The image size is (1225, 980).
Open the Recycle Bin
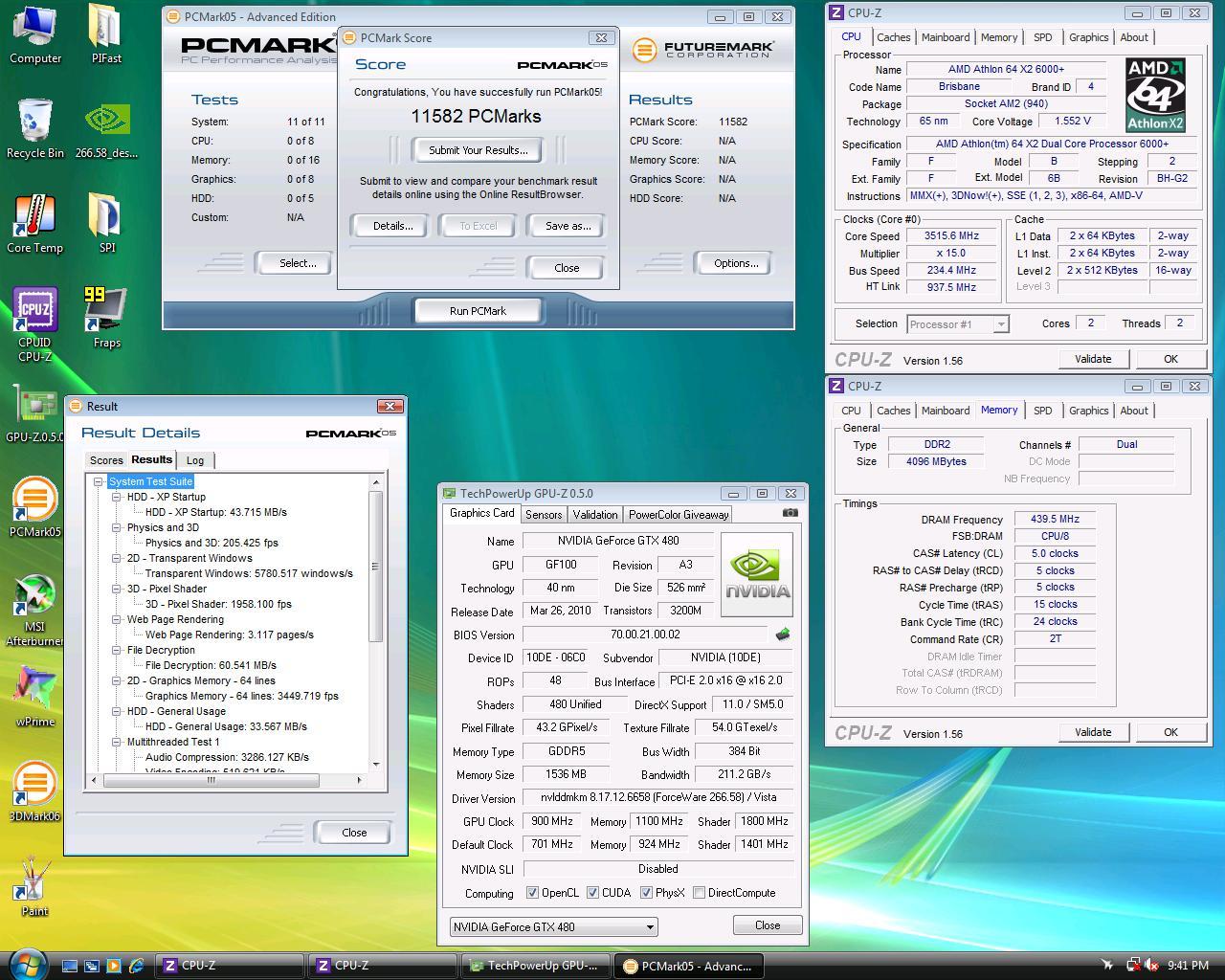coord(35,129)
